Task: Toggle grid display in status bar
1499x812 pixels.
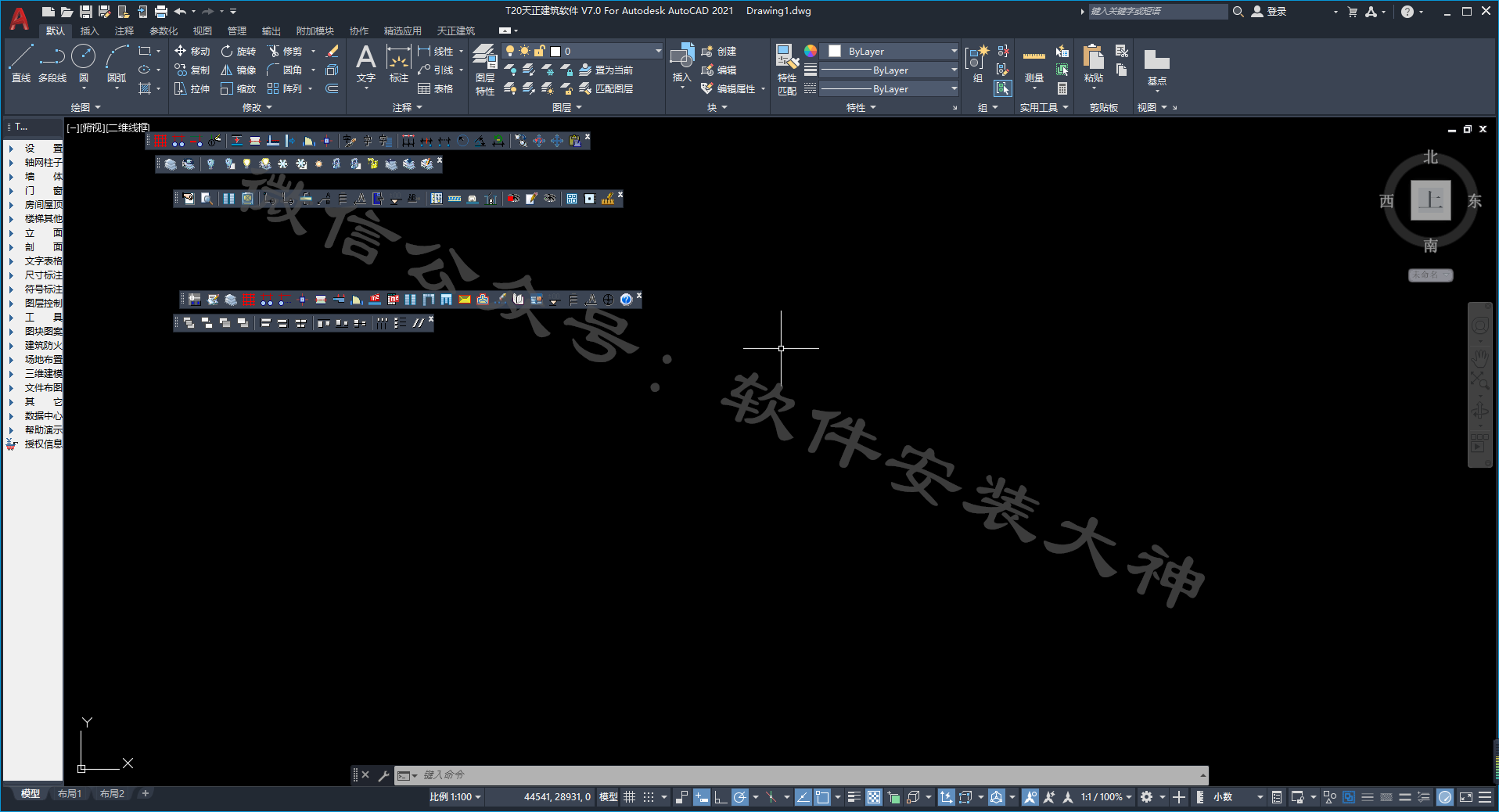Action: 629,797
